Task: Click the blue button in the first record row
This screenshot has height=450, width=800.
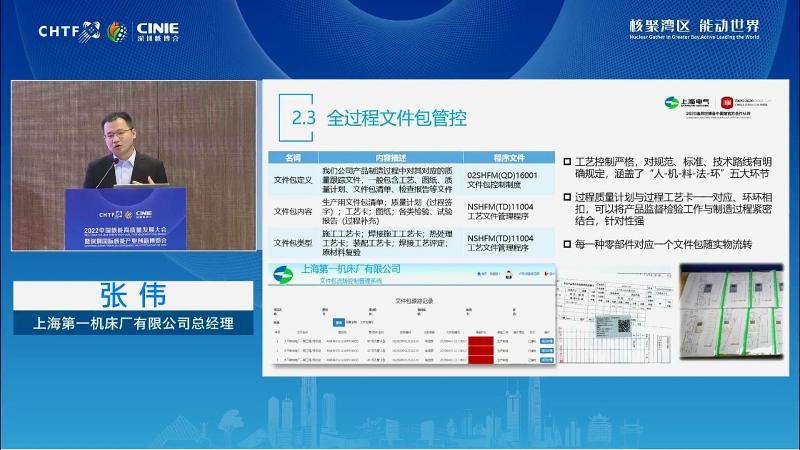Action: (546, 341)
